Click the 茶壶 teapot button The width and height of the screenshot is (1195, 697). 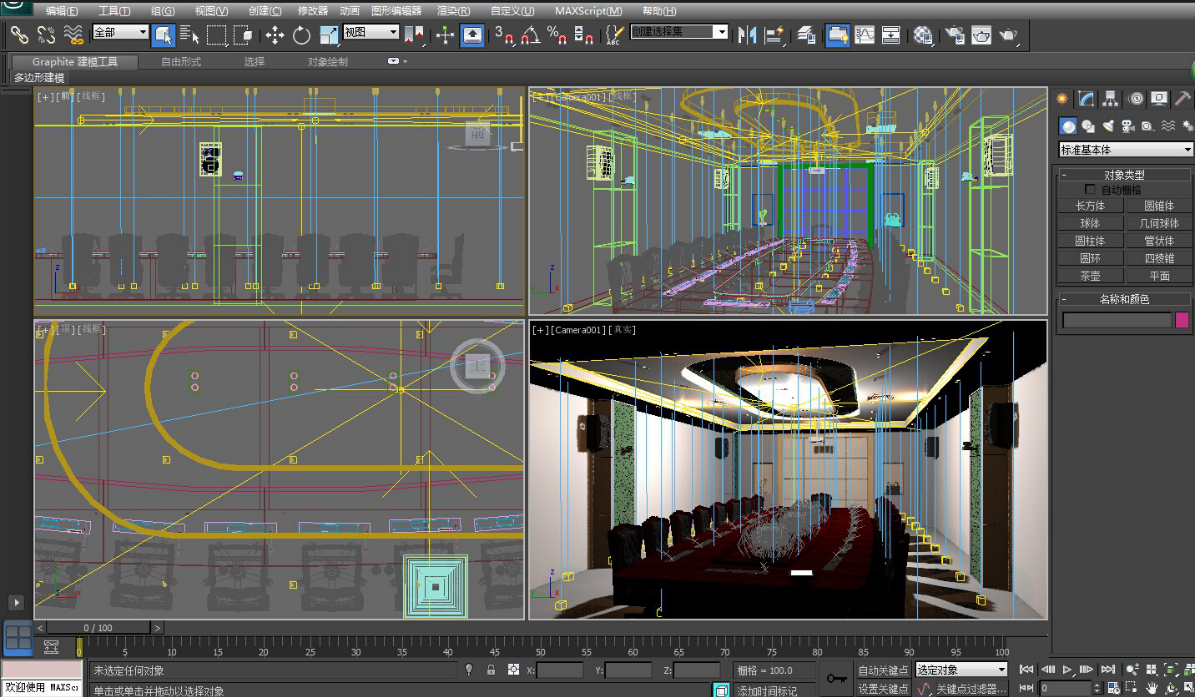[x=1090, y=276]
